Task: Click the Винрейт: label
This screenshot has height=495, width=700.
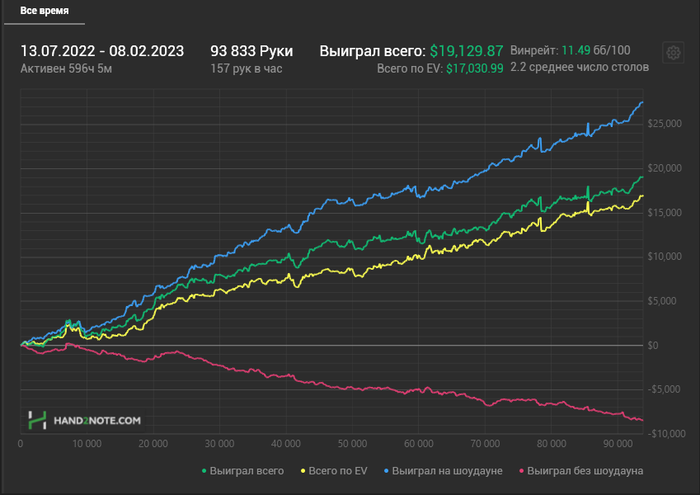Action: (534, 50)
